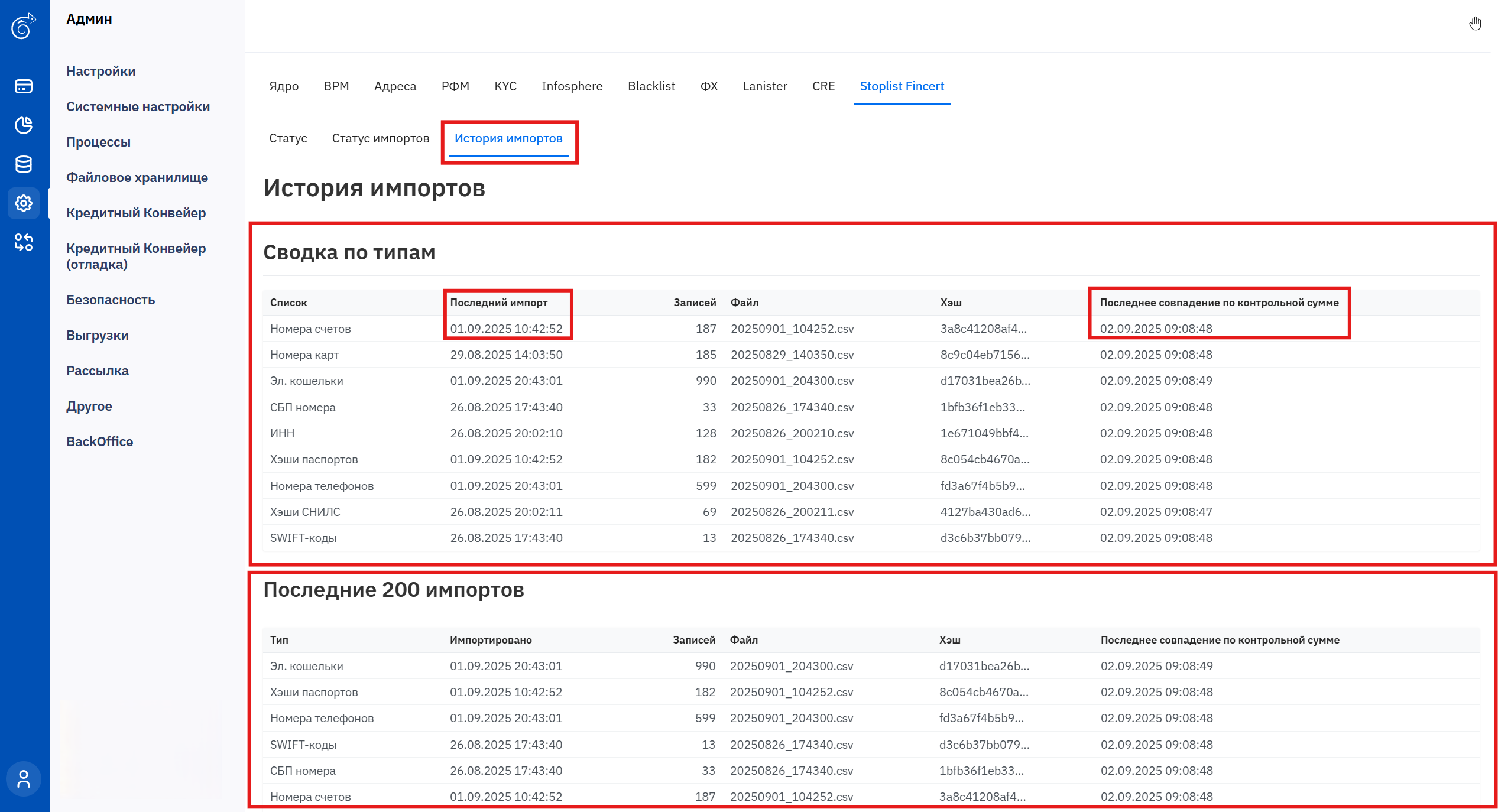
Task: Open Настройки in the admin menu
Action: pyautogui.click(x=101, y=71)
